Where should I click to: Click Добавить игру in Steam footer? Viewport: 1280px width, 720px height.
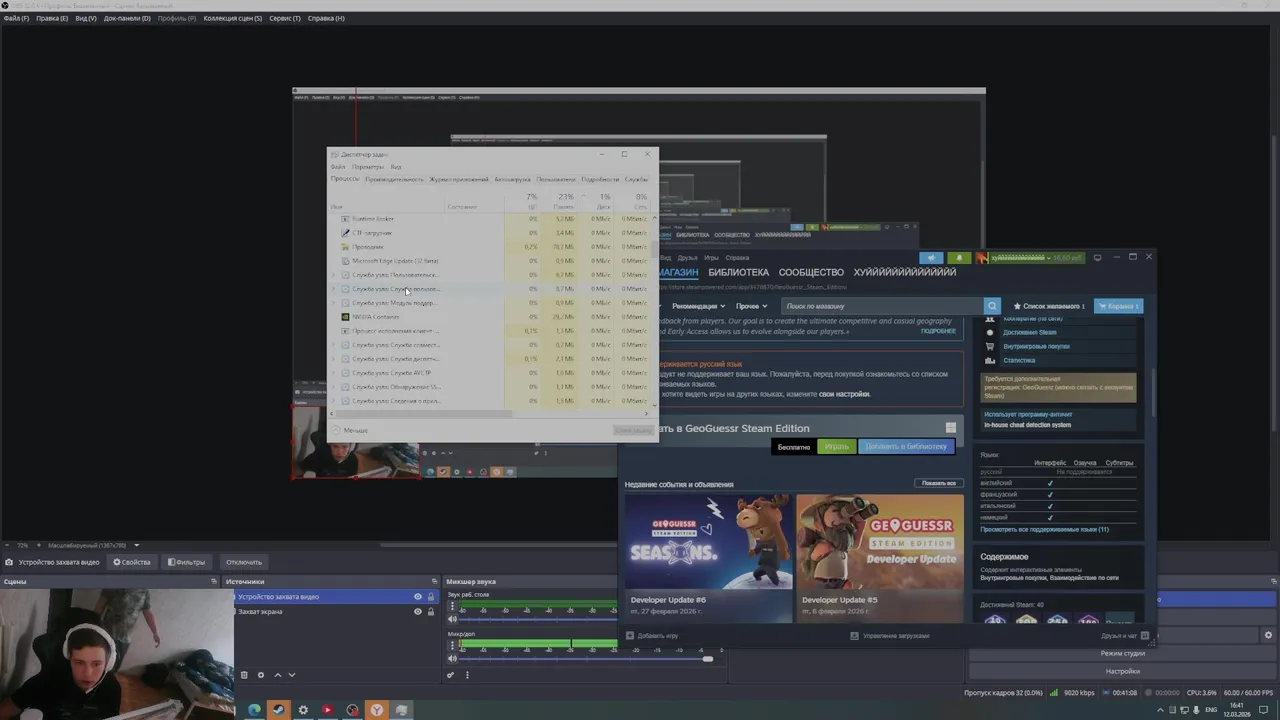[652, 635]
